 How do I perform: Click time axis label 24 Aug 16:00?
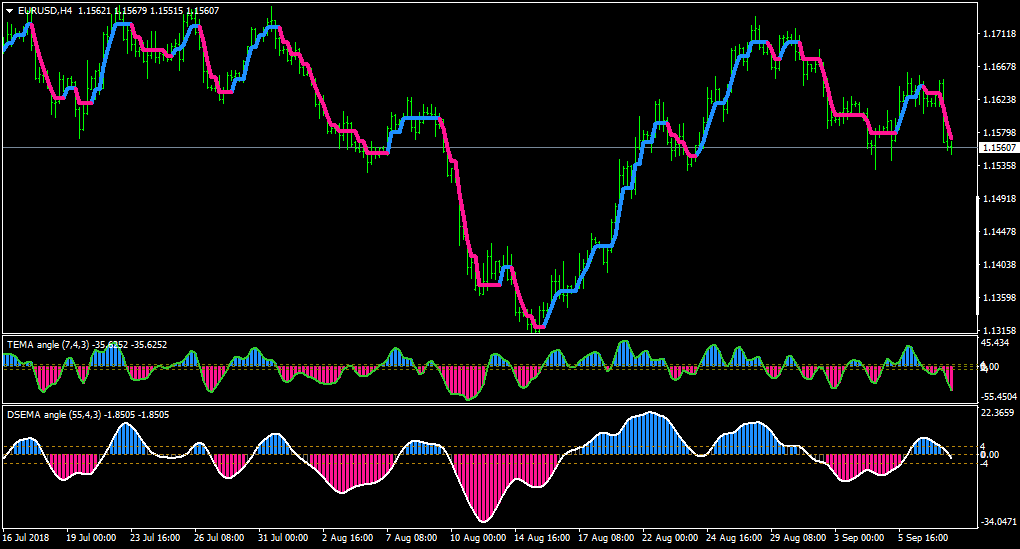pyautogui.click(x=734, y=537)
